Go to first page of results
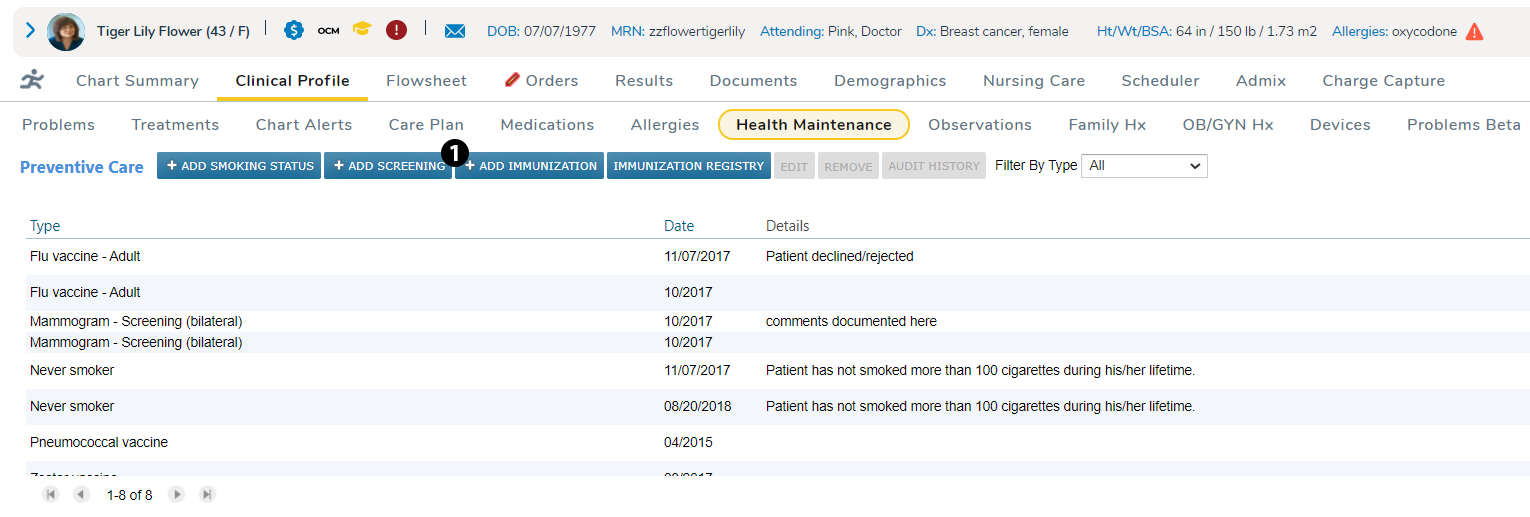 tap(51, 494)
